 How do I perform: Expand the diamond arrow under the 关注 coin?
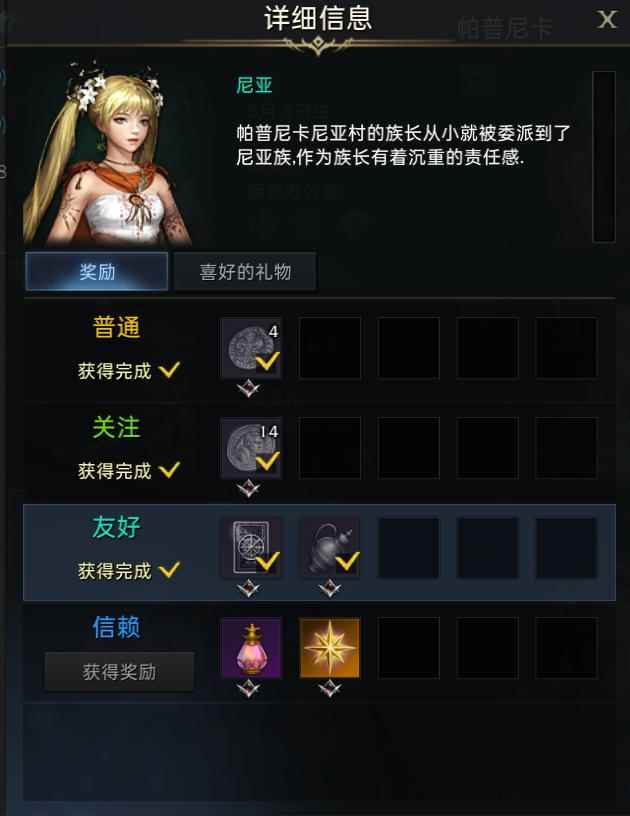pyautogui.click(x=249, y=489)
